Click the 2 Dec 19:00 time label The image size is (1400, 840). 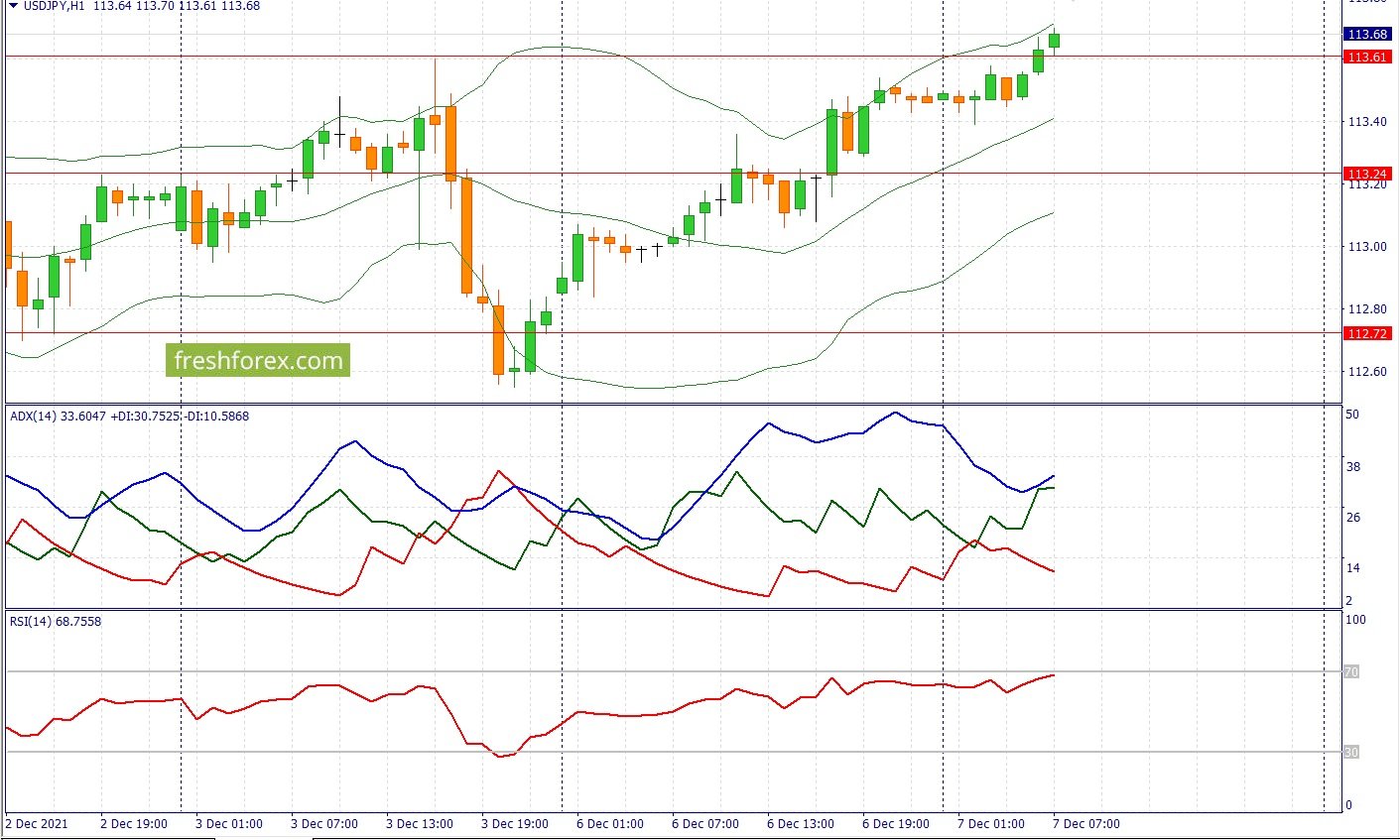[134, 824]
